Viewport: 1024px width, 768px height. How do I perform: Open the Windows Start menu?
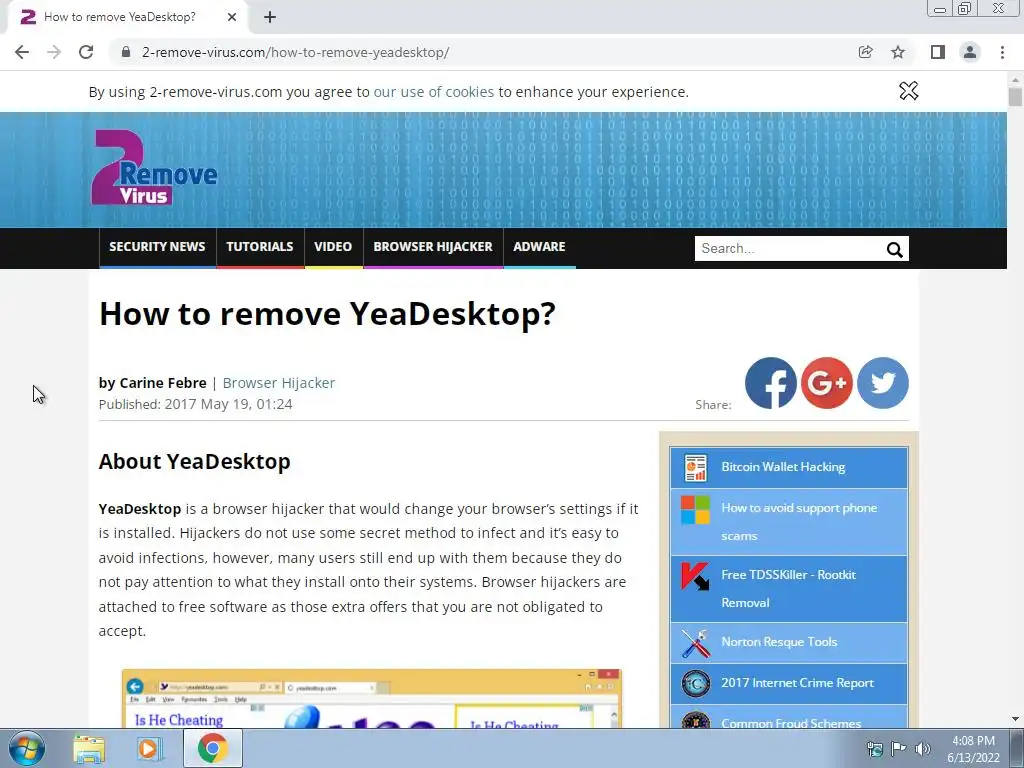tap(27, 748)
